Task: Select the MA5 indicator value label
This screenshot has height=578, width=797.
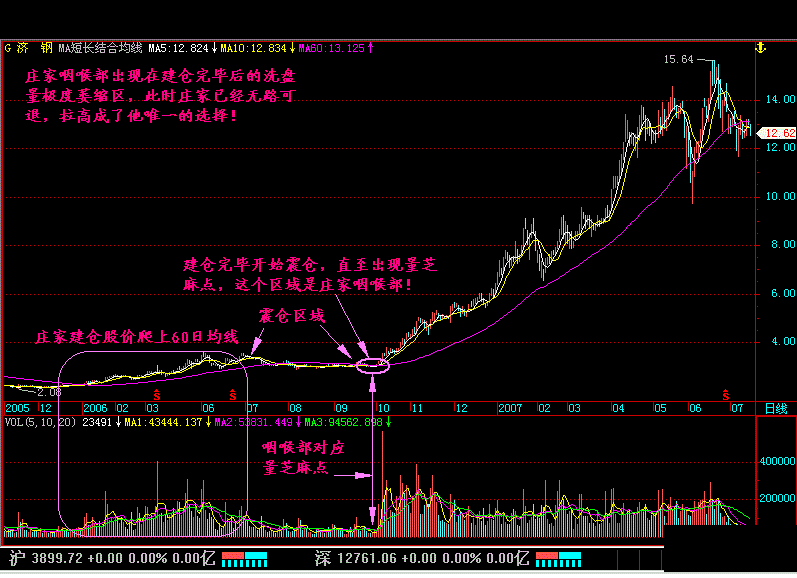Action: click(x=180, y=47)
